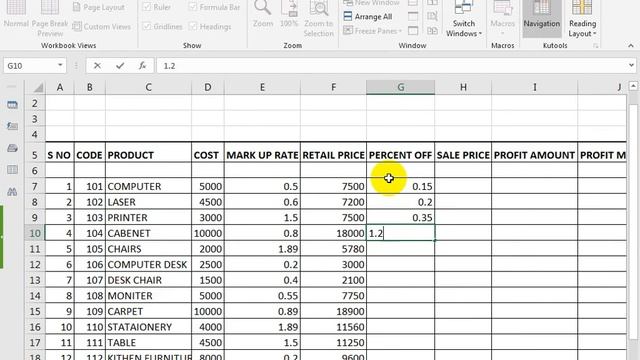Image resolution: width=640 pixels, height=360 pixels.
Task: Open Kutools name manager pane icon
Action: (x=12, y=148)
